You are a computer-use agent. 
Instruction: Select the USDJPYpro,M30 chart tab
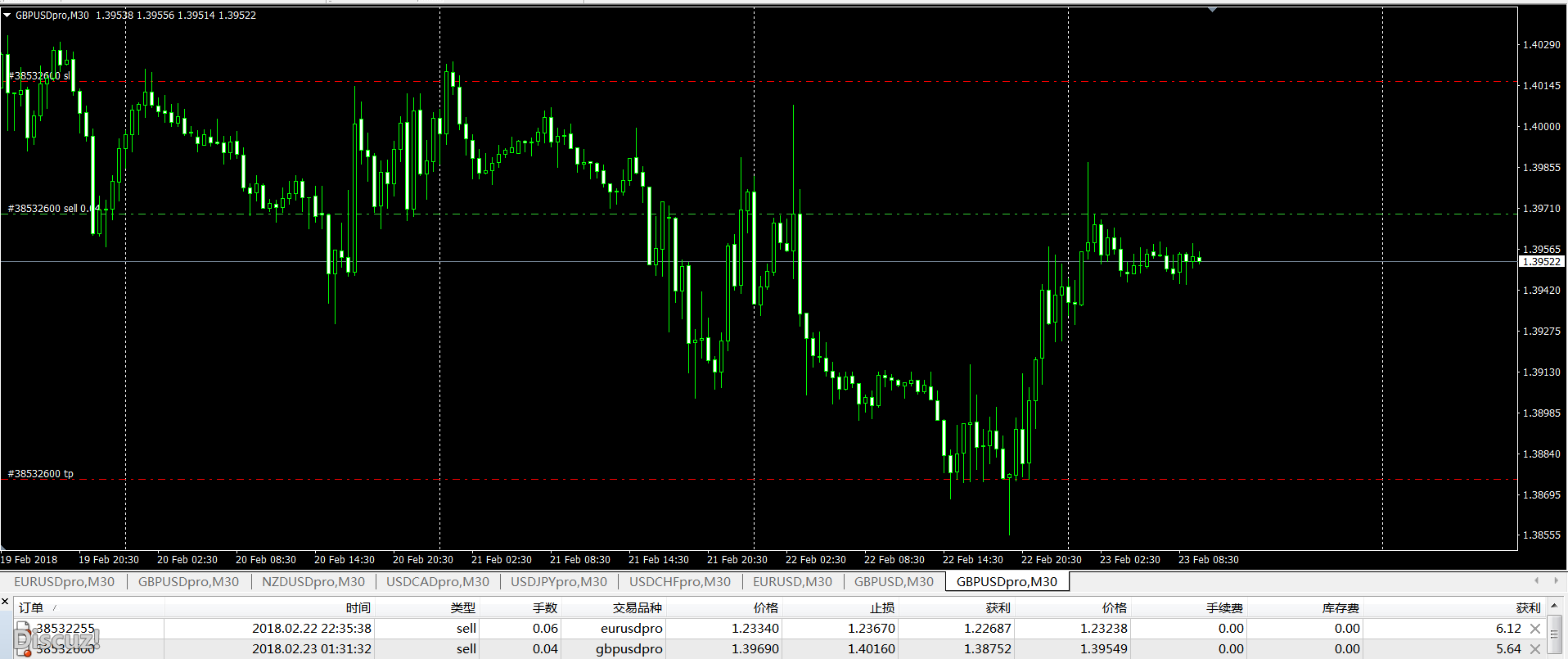(559, 581)
